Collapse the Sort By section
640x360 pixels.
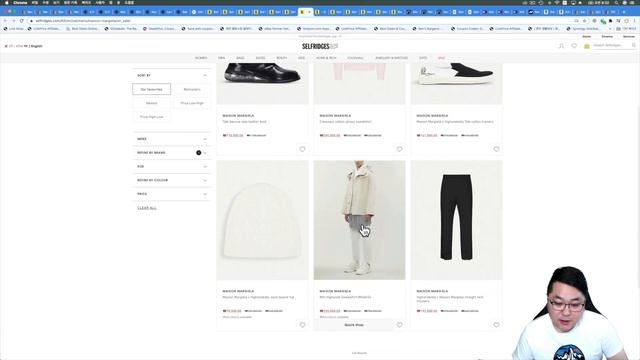pyautogui.click(x=205, y=76)
